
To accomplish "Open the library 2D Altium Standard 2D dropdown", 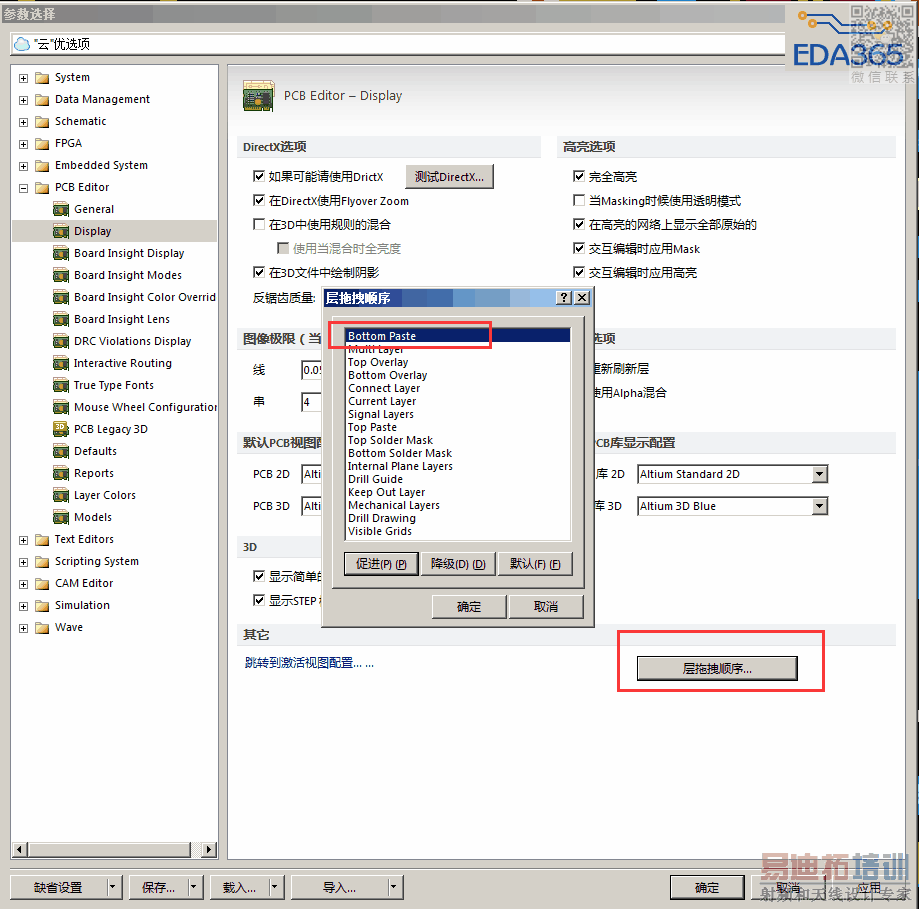I will [820, 474].
